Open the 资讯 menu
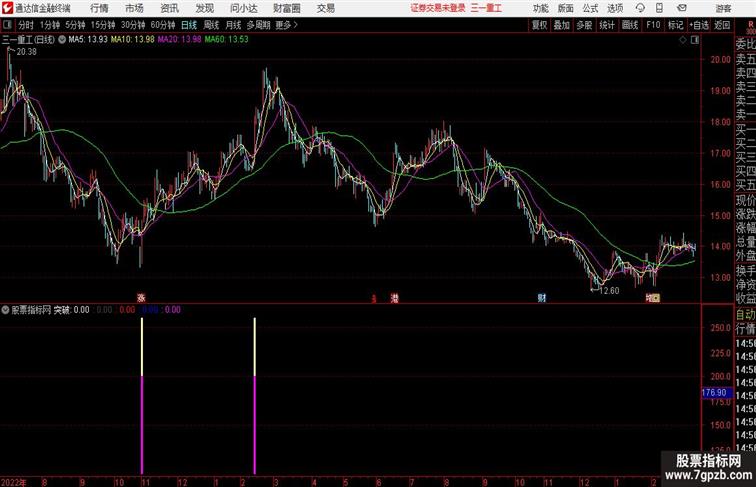The image size is (756, 487). pos(169,8)
